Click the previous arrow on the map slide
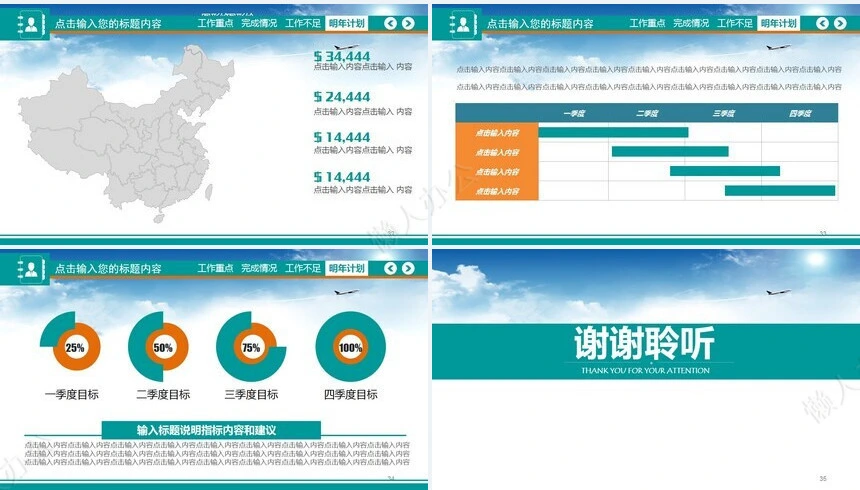The image size is (860, 490). click(391, 23)
